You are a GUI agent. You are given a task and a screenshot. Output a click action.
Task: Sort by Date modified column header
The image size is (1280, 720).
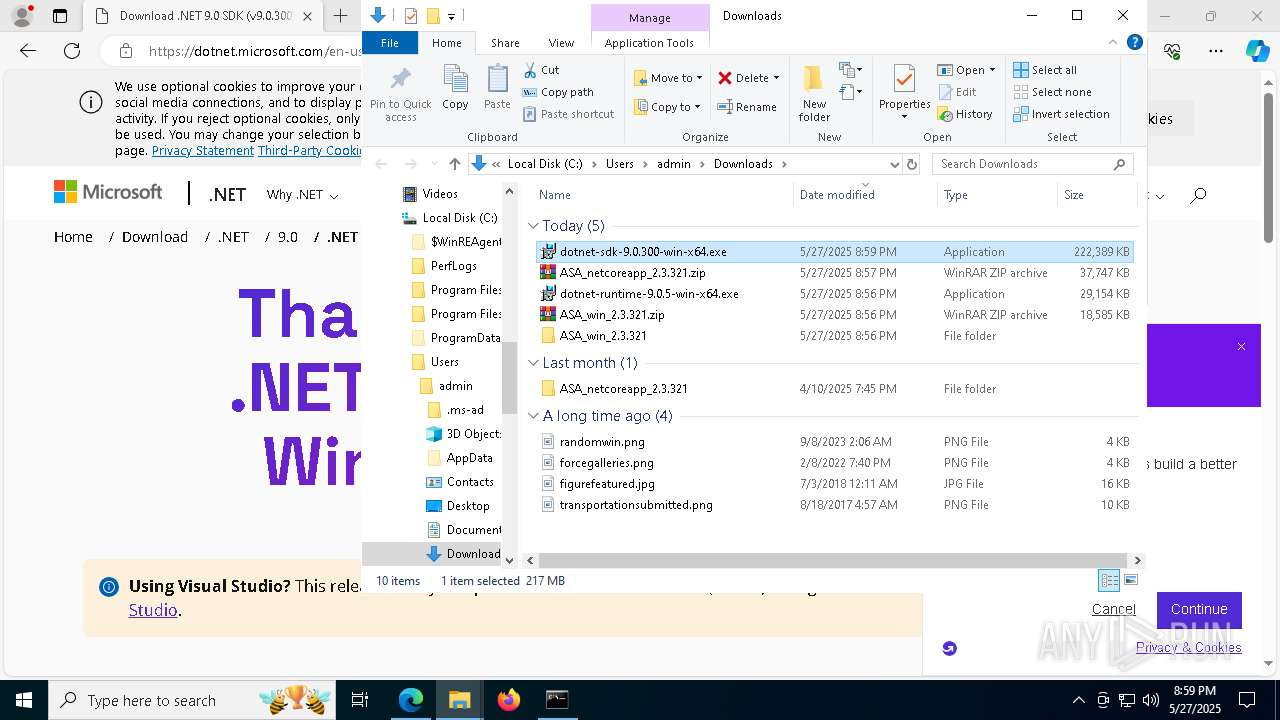click(863, 195)
